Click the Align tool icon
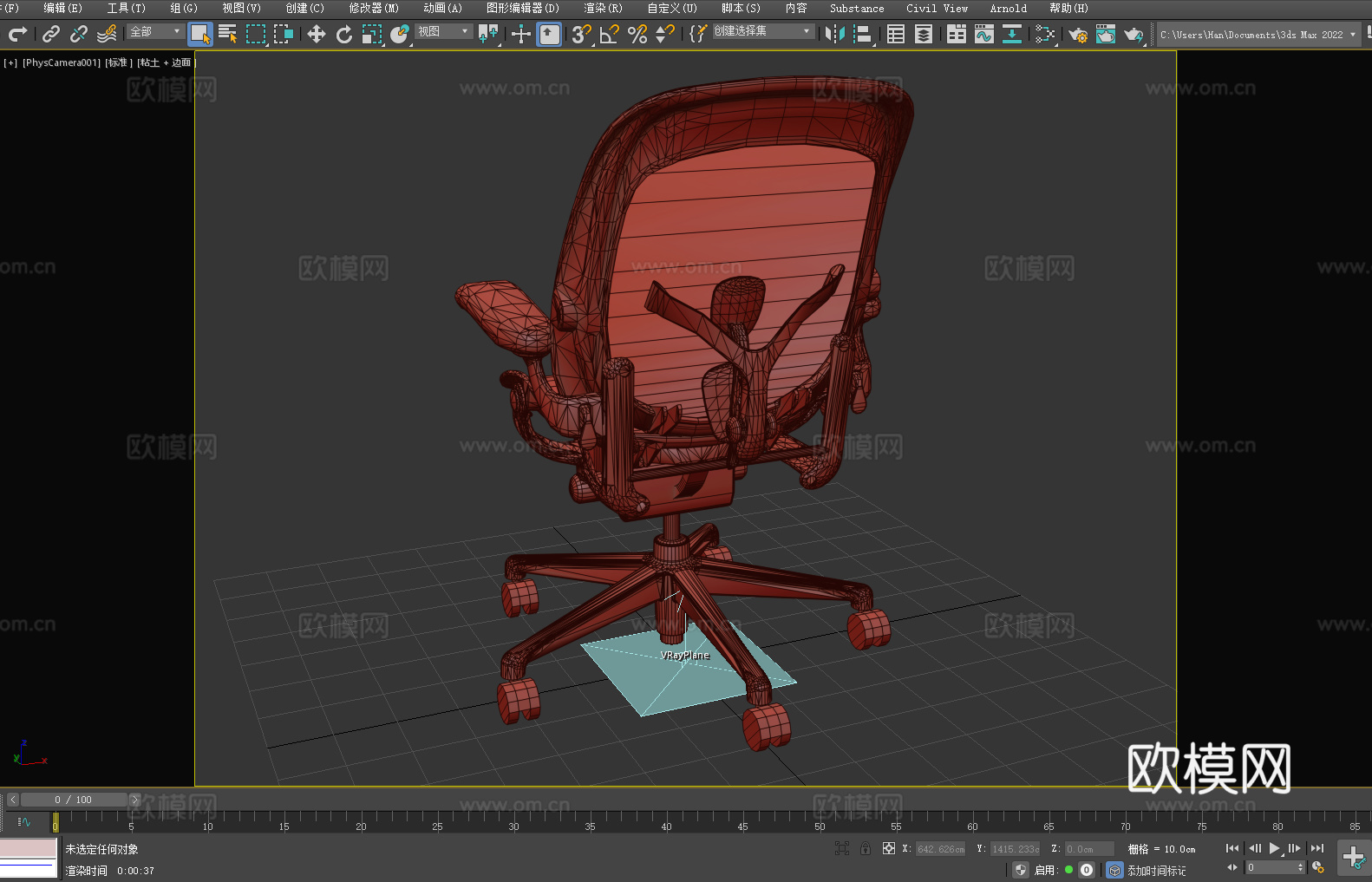This screenshot has width=1372, height=882. 863,34
